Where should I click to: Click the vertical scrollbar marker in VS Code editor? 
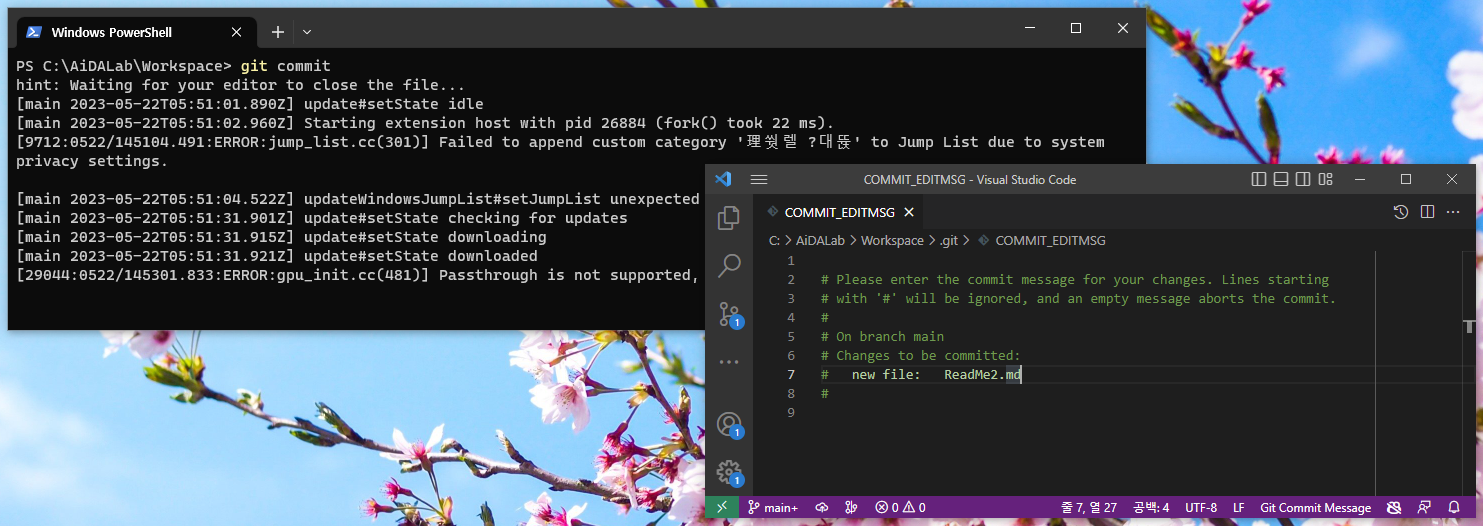coord(1469,326)
